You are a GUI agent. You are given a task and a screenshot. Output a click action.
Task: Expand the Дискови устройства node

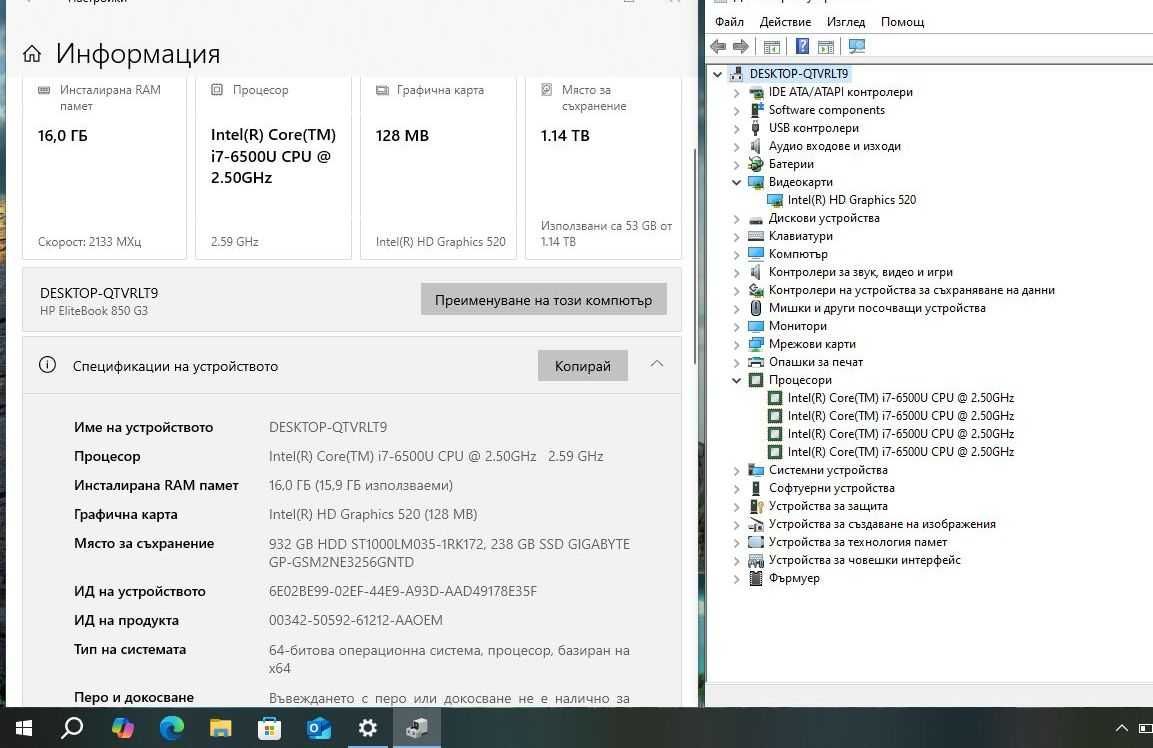coord(736,218)
